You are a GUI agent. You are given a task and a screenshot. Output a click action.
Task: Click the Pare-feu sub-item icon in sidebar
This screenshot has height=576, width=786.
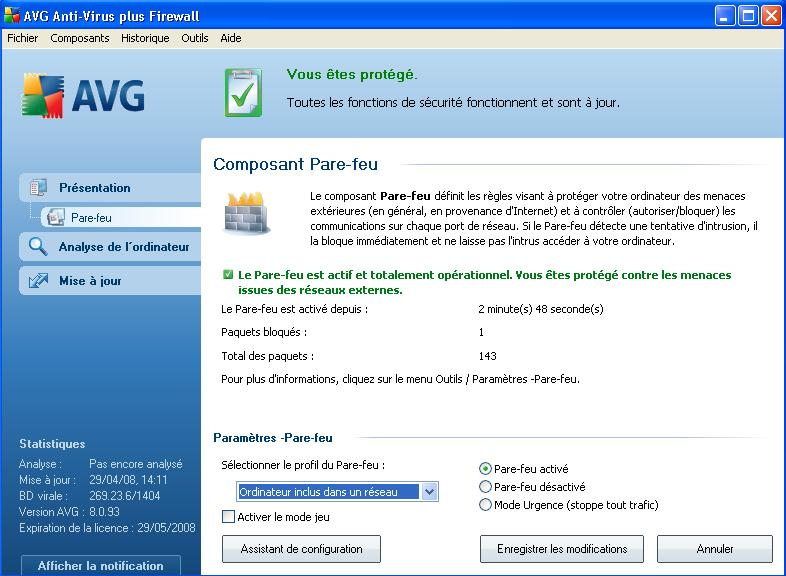56,216
